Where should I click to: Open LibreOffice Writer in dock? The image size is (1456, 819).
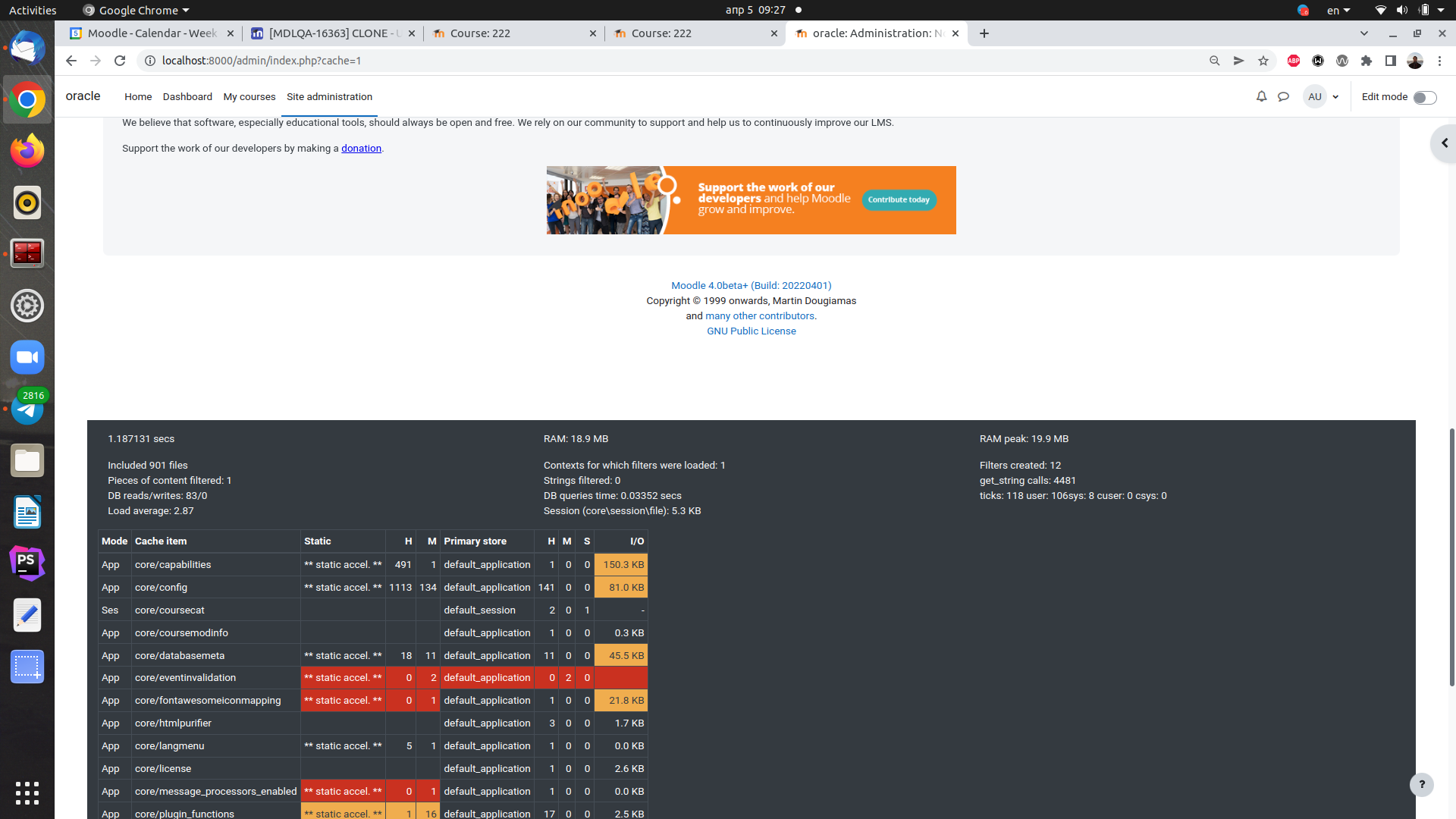27,512
